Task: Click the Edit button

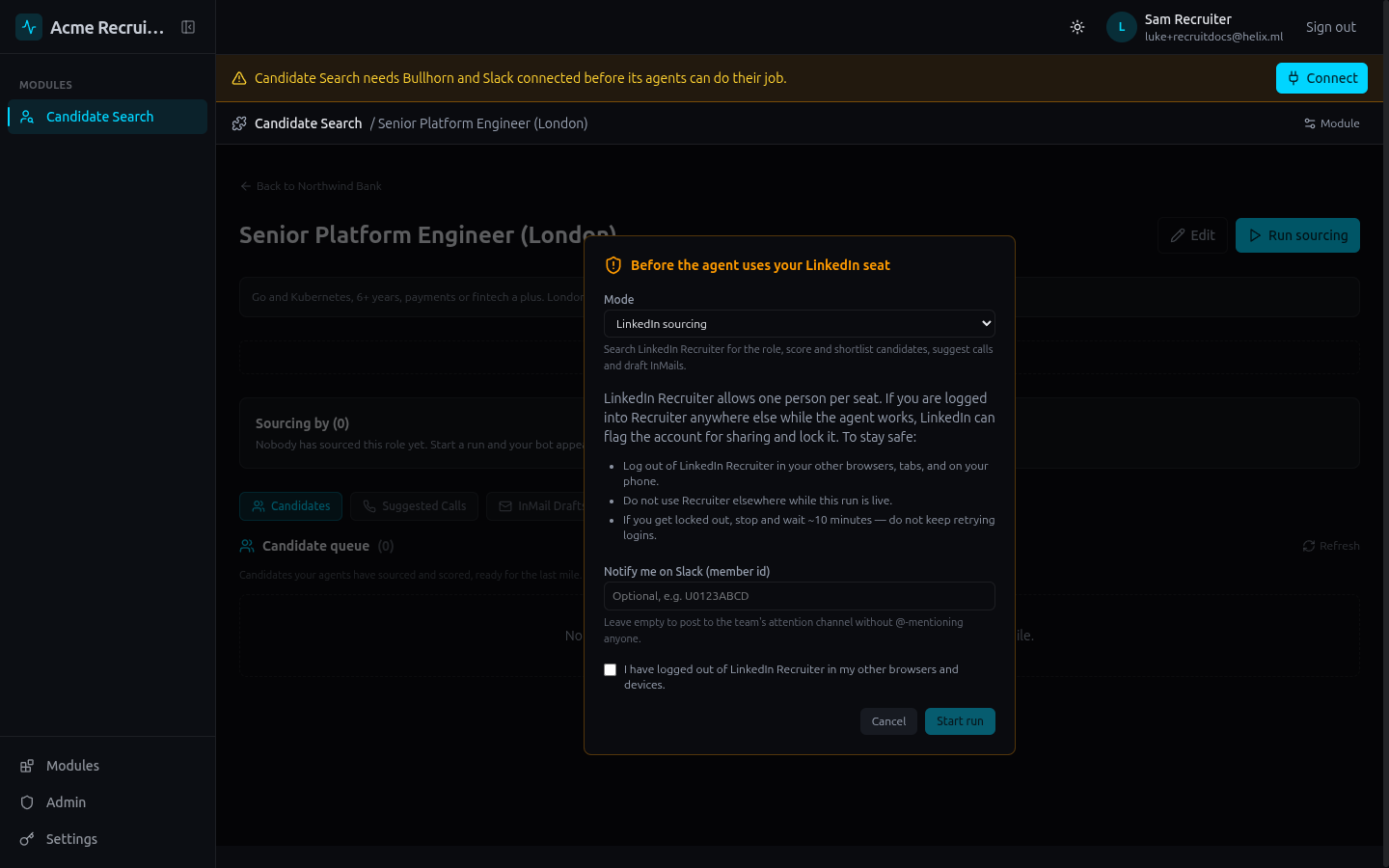Action: [x=1192, y=235]
